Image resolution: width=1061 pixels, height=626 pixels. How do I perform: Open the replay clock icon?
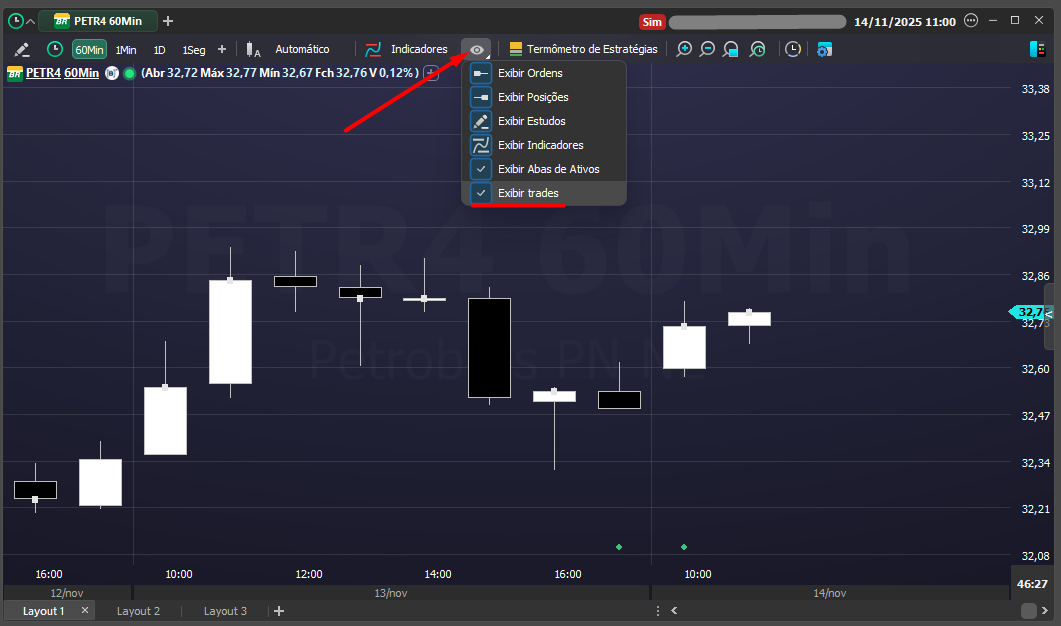pyautogui.click(x=793, y=49)
